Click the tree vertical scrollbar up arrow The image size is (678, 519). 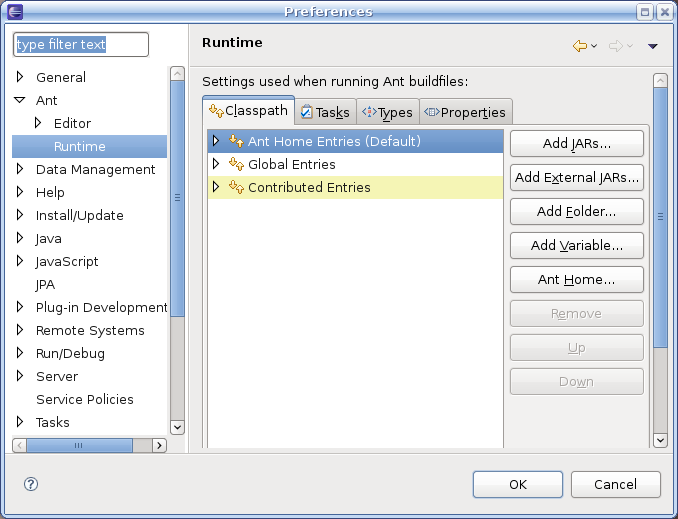pyautogui.click(x=177, y=74)
